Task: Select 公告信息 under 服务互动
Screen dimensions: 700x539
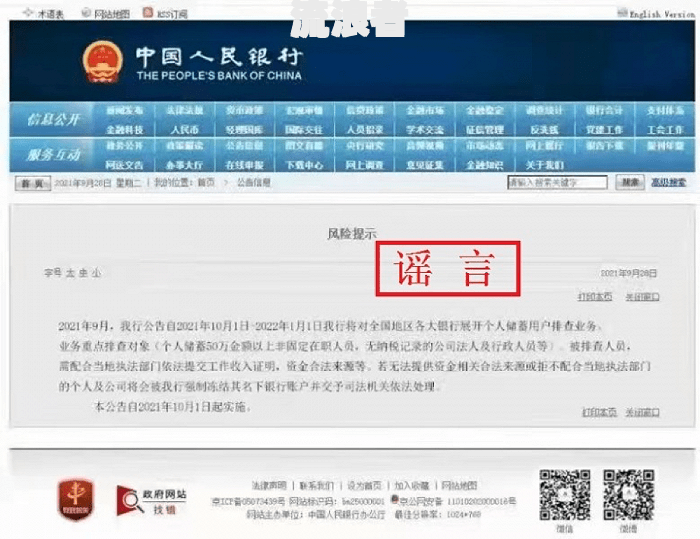Action: coord(244,146)
